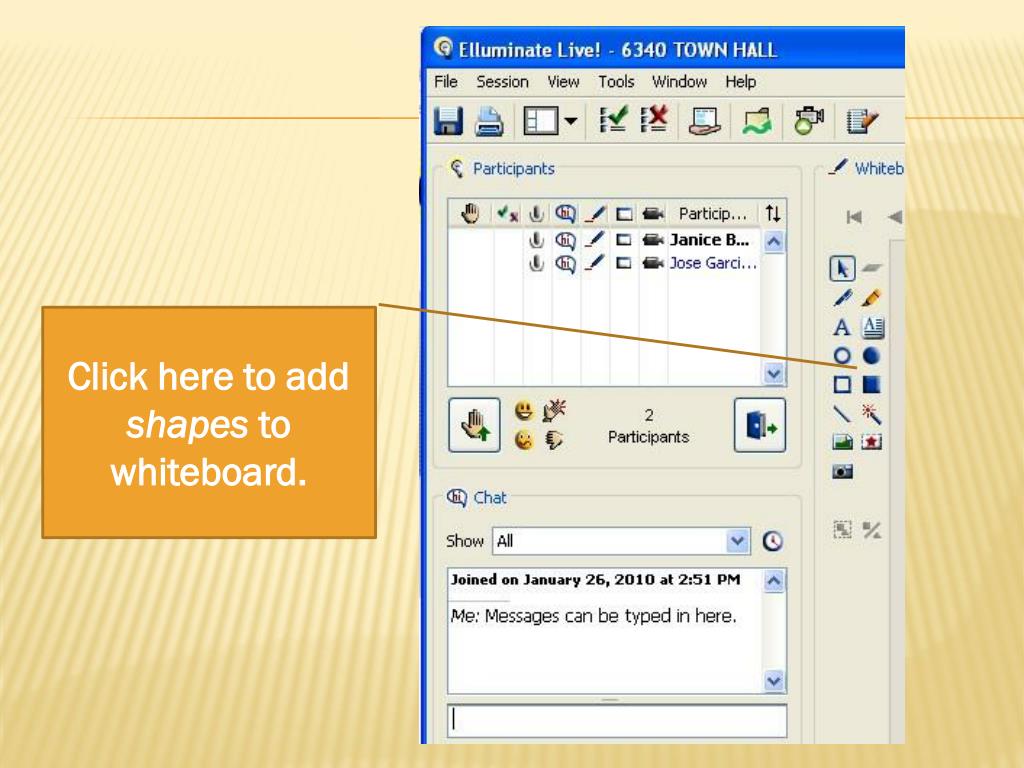Image resolution: width=1024 pixels, height=768 pixels.
Task: Click the application sharing column header
Action: pos(624,214)
